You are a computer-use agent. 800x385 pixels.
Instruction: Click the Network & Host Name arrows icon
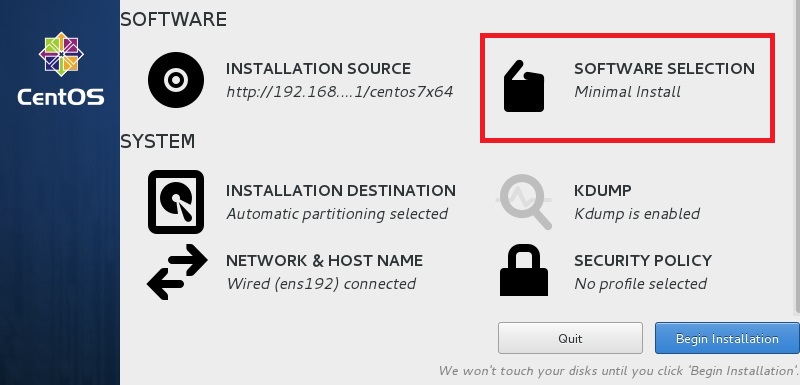tap(177, 272)
